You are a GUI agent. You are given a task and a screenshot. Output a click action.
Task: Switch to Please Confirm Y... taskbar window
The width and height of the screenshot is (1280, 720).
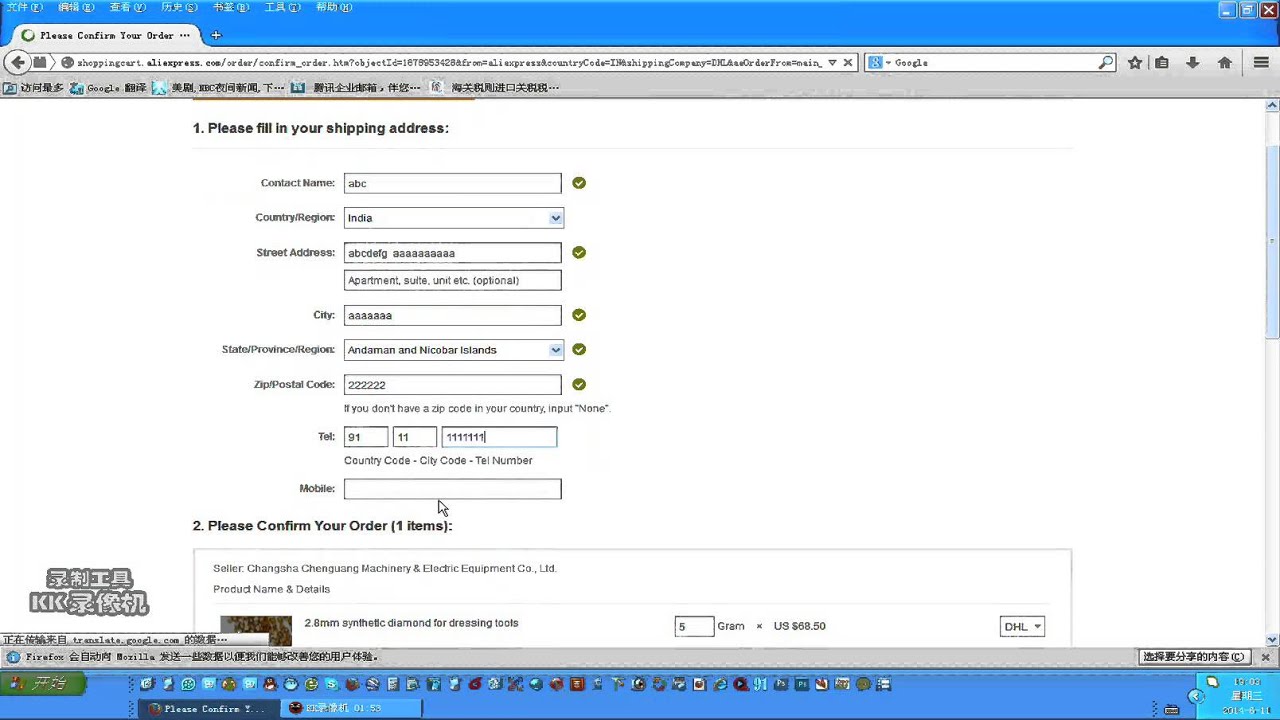coord(207,708)
